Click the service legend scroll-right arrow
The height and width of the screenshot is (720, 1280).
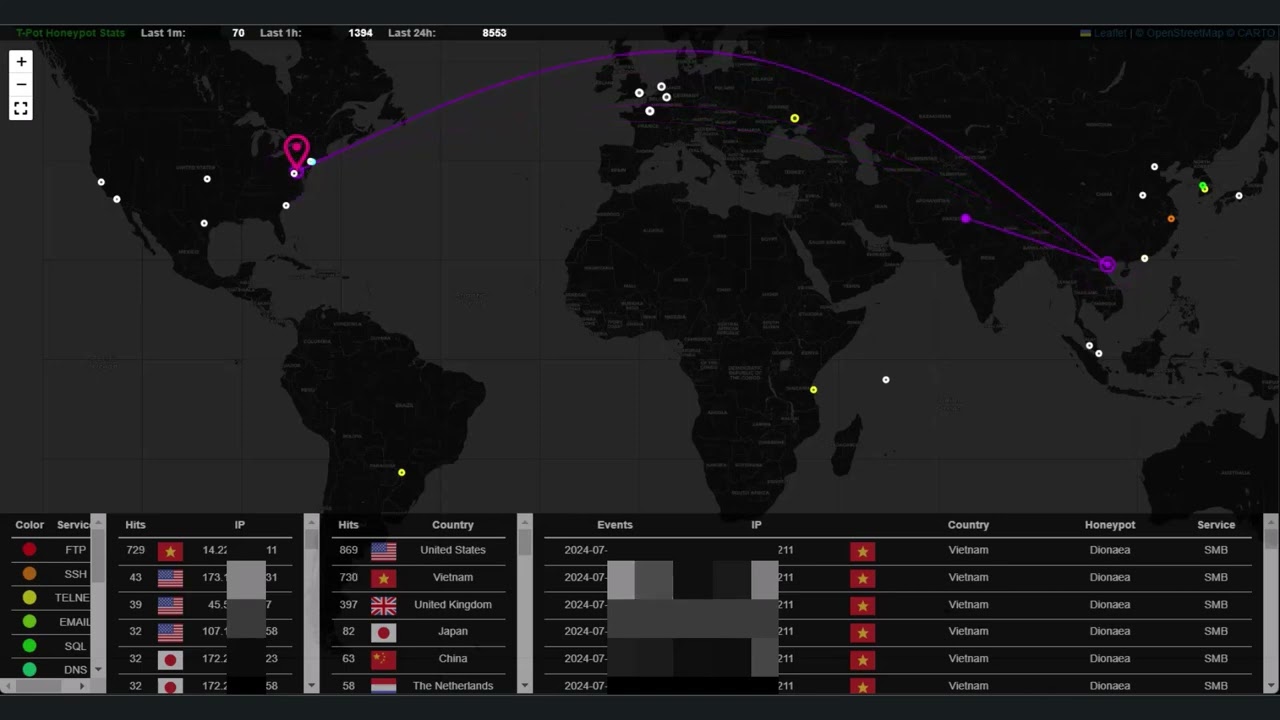(82, 686)
